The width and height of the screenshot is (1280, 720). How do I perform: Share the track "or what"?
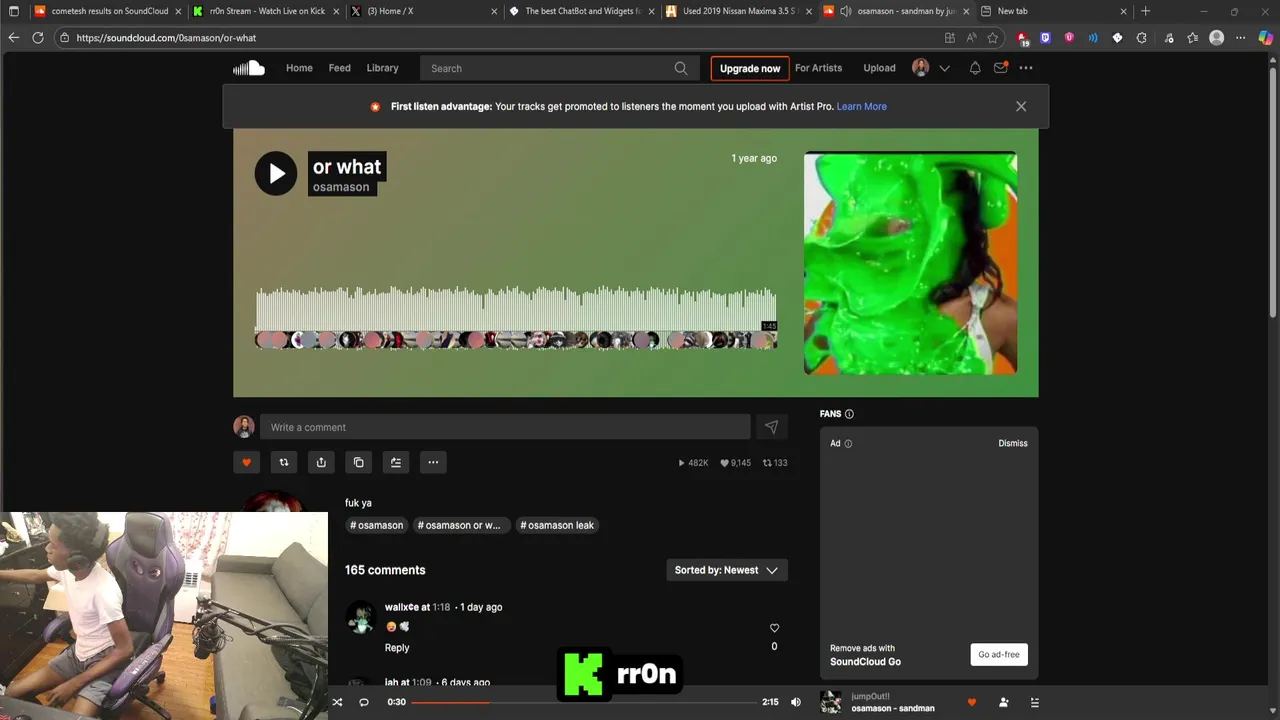(x=321, y=462)
